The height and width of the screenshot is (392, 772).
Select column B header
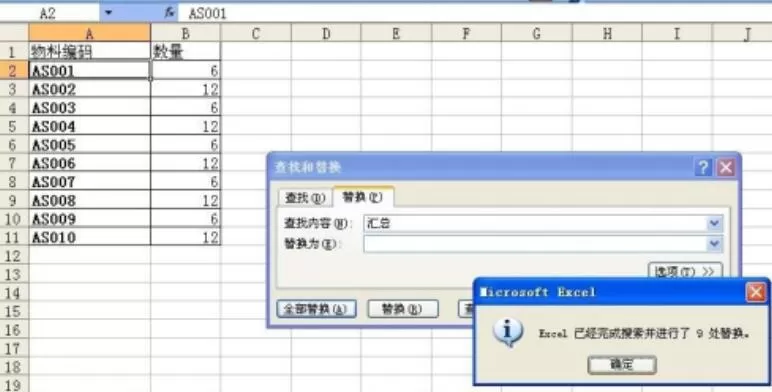pyautogui.click(x=186, y=33)
